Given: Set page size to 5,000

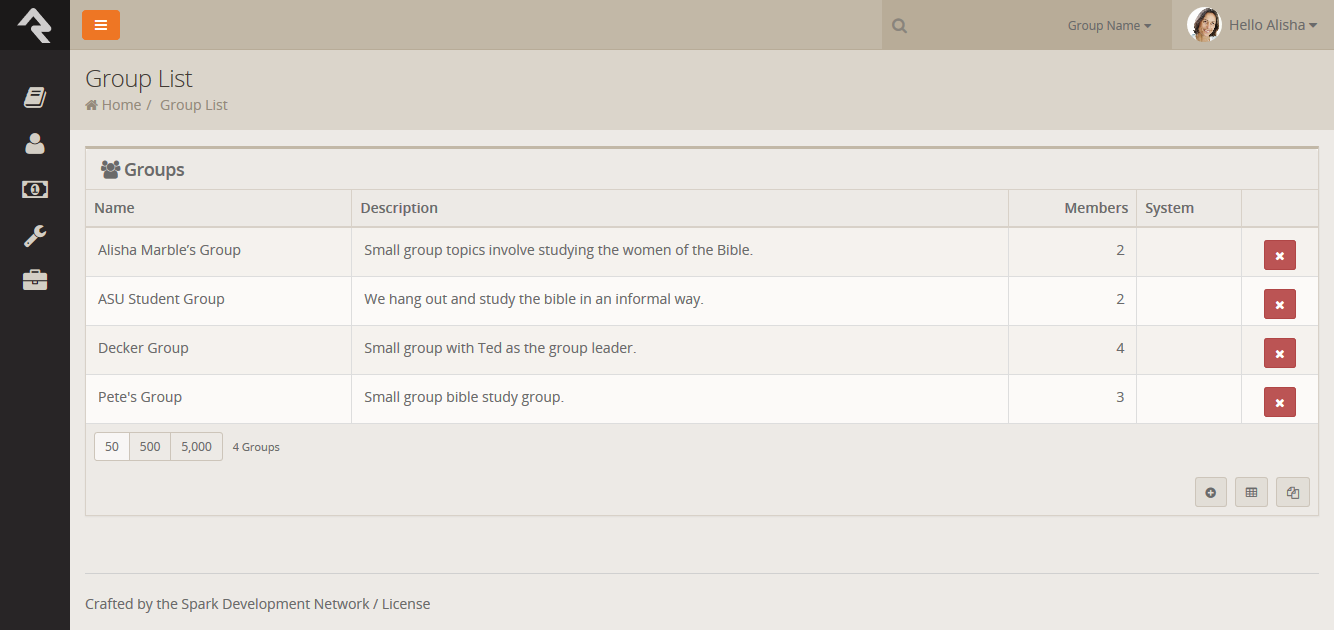Looking at the screenshot, I should tap(196, 447).
